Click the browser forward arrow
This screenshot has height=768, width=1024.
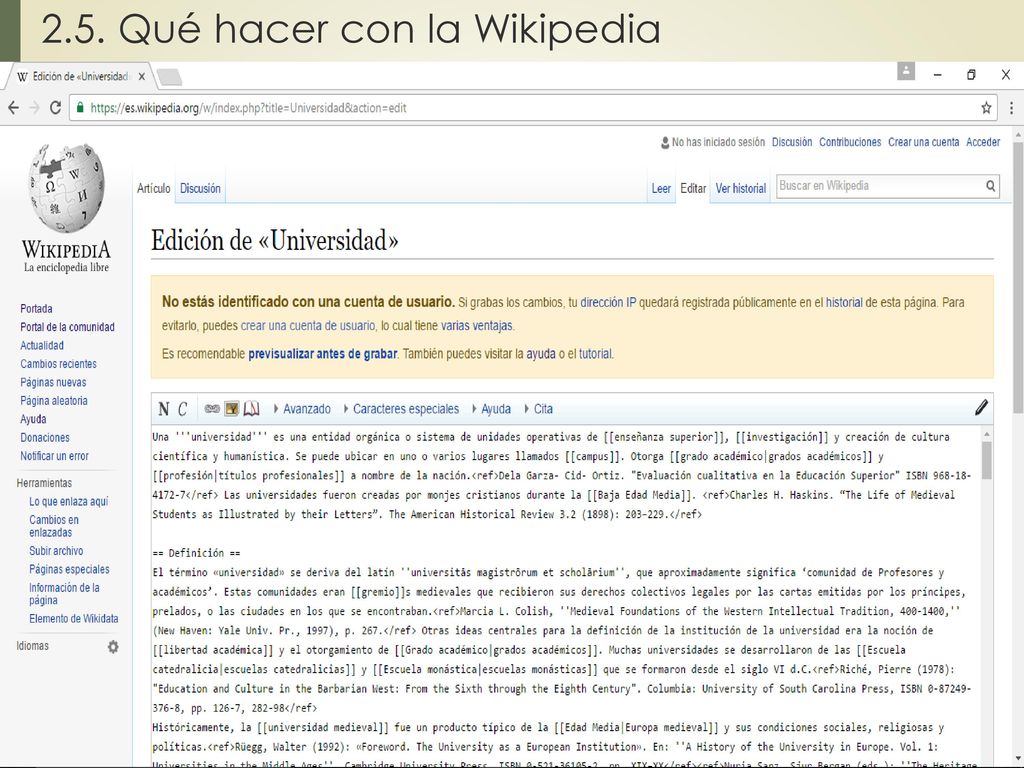[x=35, y=108]
